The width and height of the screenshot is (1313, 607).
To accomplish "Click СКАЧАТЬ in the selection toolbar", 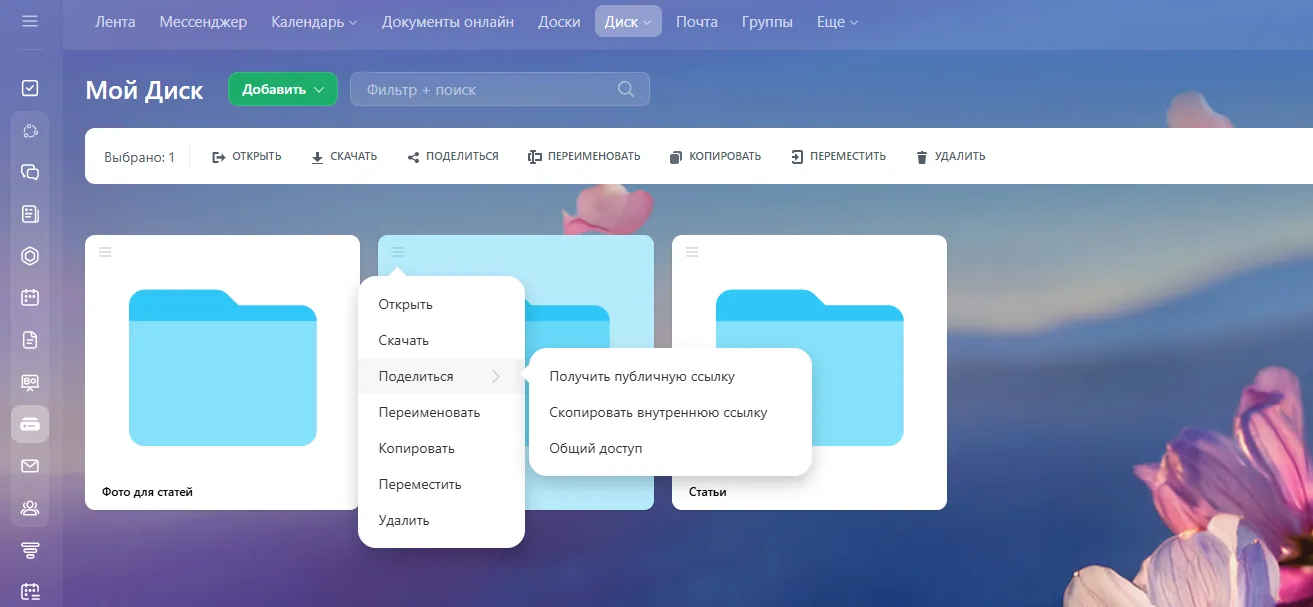I will coord(344,157).
